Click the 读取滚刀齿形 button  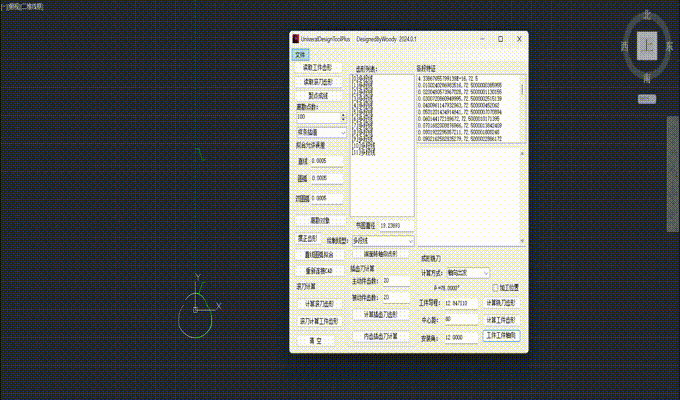pyautogui.click(x=319, y=82)
